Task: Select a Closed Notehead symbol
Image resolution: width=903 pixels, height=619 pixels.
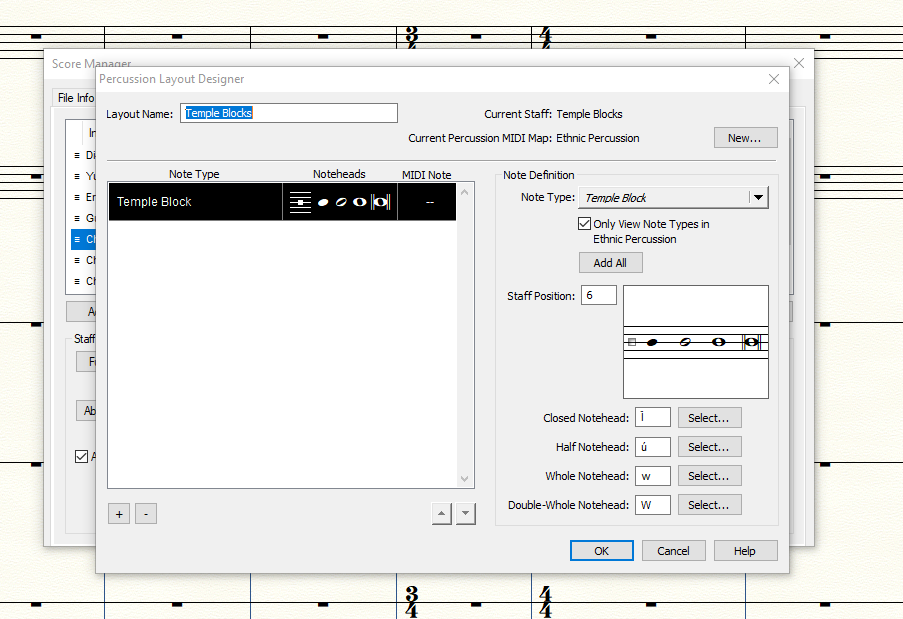Action: (x=709, y=418)
